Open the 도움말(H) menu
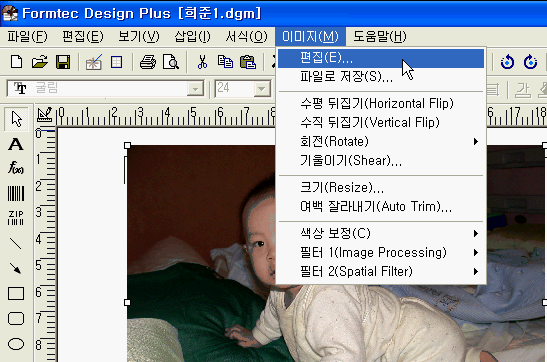The height and width of the screenshot is (362, 547). 380,36
